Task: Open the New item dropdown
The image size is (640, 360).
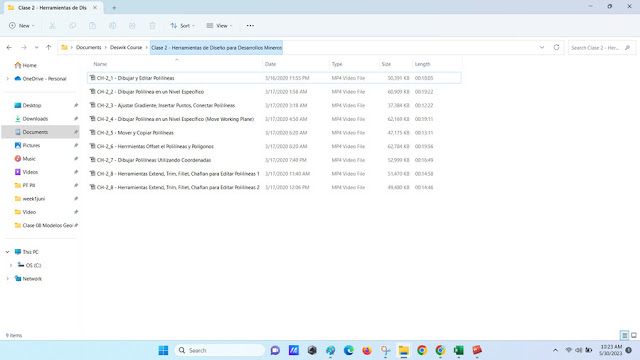Action: 22,26
